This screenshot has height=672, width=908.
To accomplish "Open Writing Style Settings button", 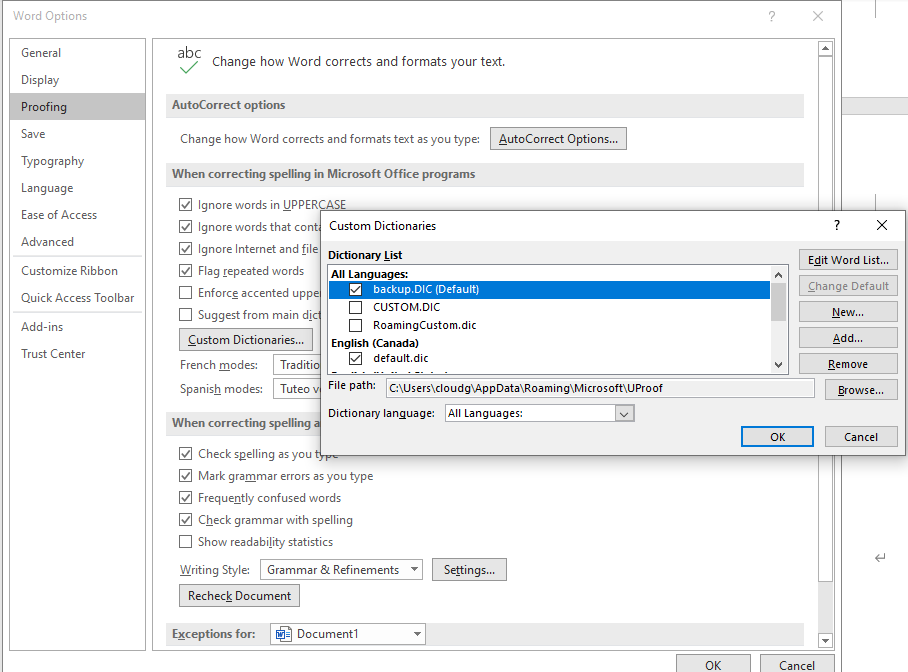I will pos(469,569).
